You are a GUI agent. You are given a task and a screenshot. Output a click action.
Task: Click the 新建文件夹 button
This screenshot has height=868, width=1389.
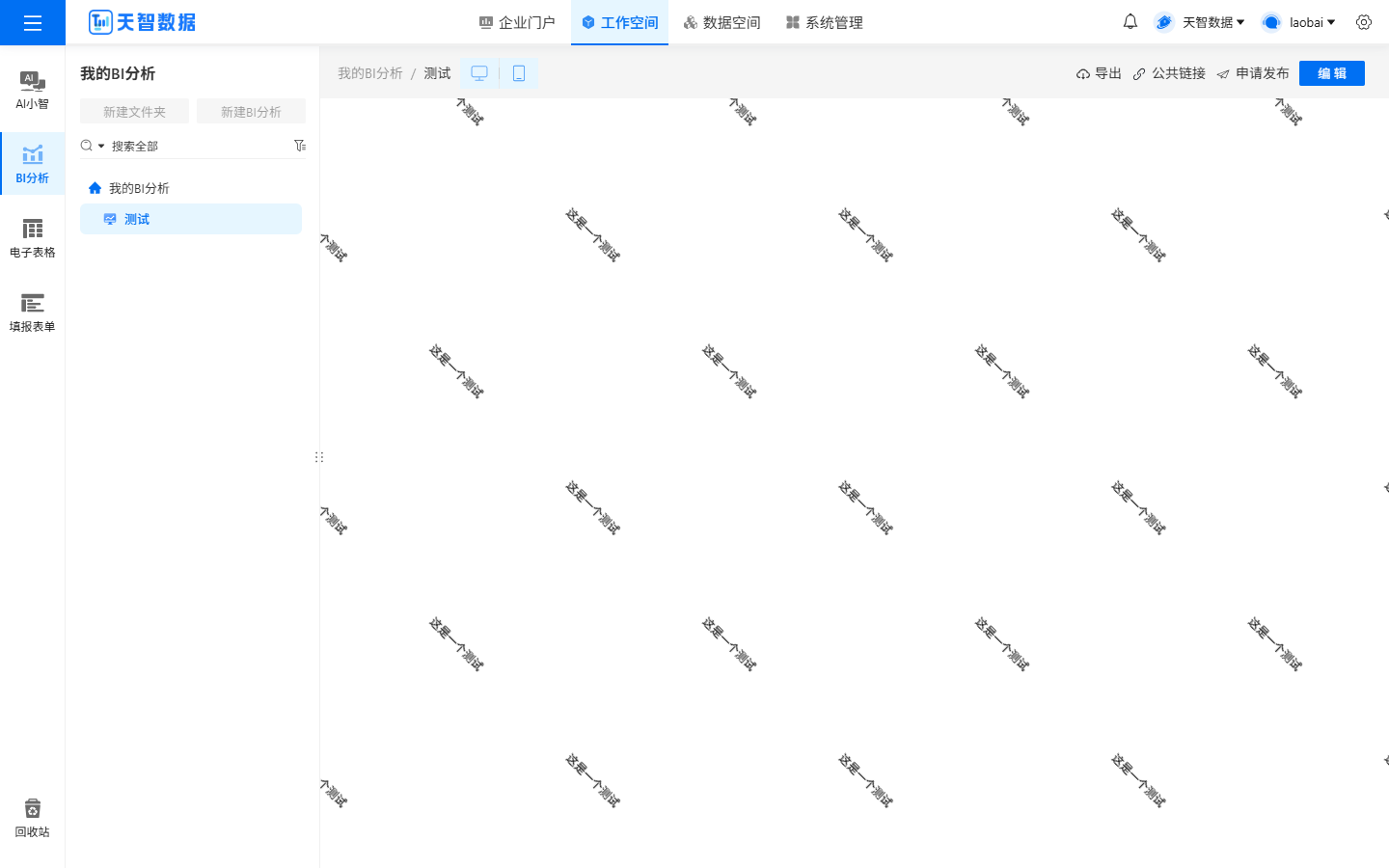coord(134,112)
